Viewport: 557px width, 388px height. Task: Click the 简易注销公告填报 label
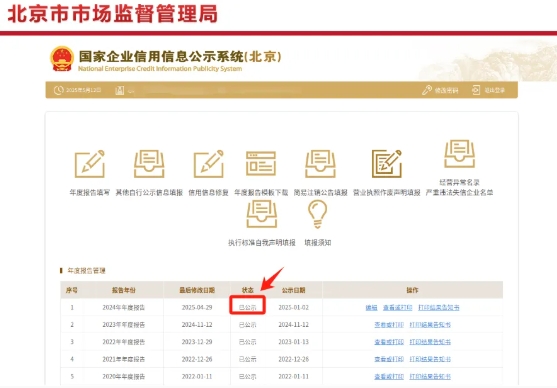[x=320, y=193]
